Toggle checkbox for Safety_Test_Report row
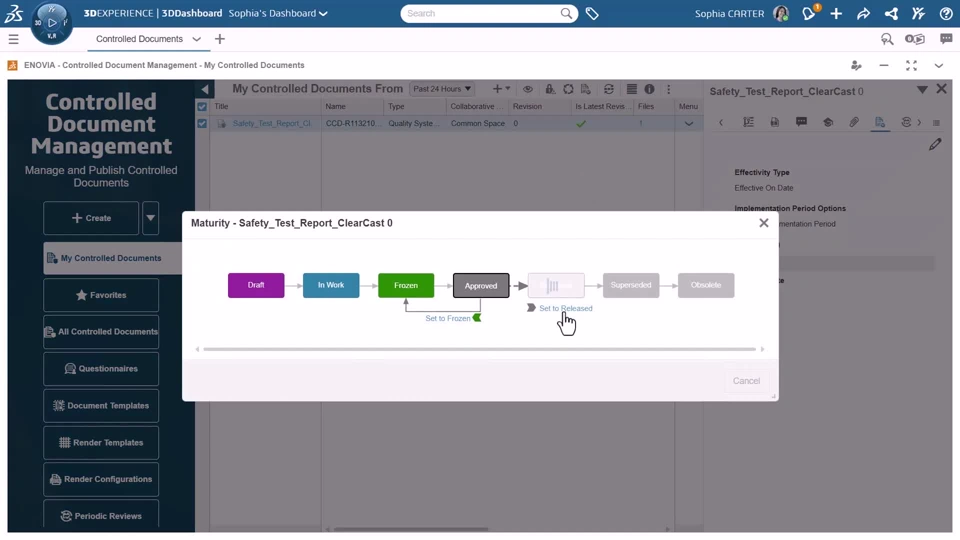Screen dimensions: 960x540 point(202,124)
